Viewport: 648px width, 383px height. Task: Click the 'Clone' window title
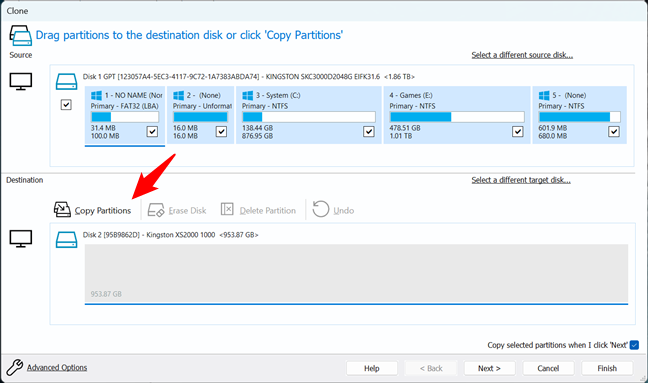point(17,11)
